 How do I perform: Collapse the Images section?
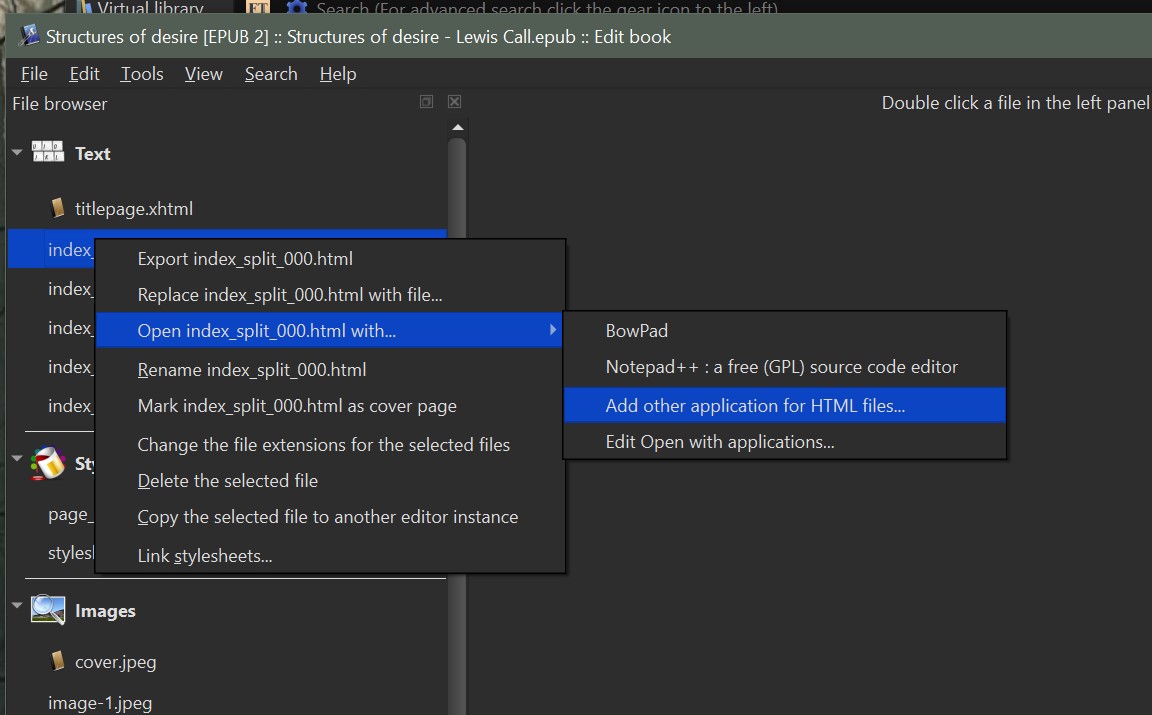coord(17,606)
